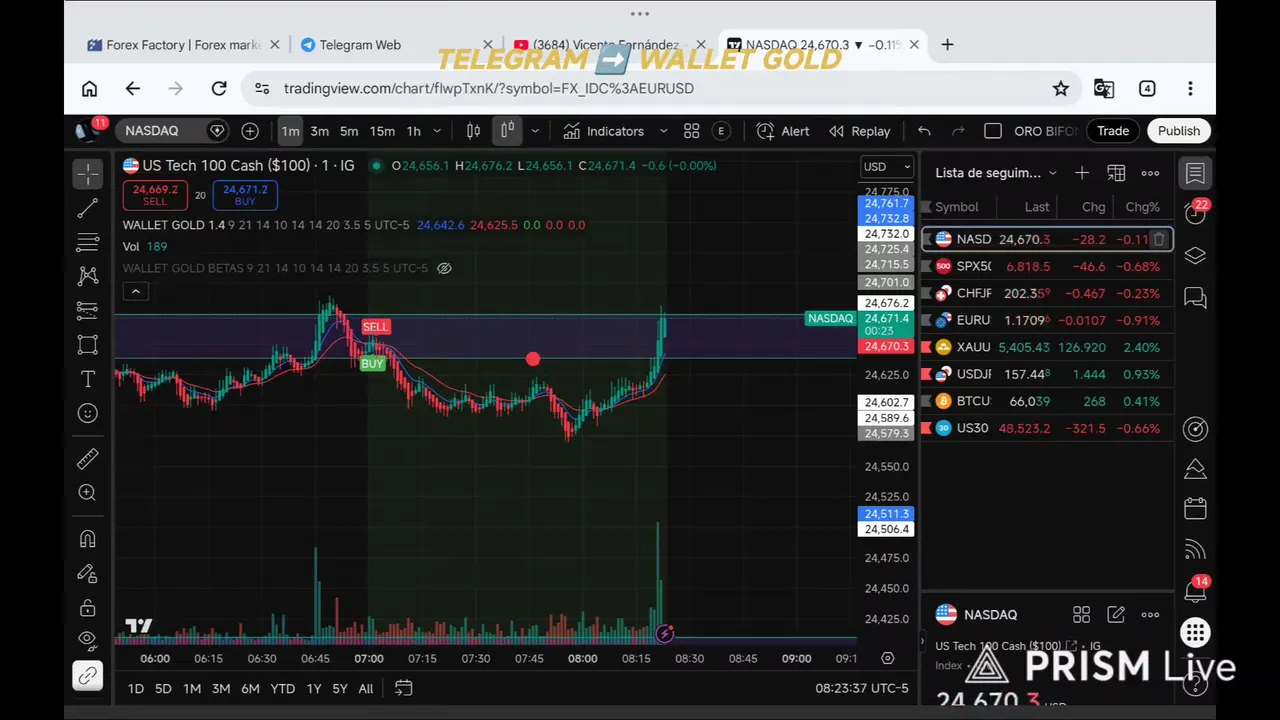Select XAUUSD row in watchlist
Image resolution: width=1280 pixels, height=720 pixels.
click(x=1046, y=347)
